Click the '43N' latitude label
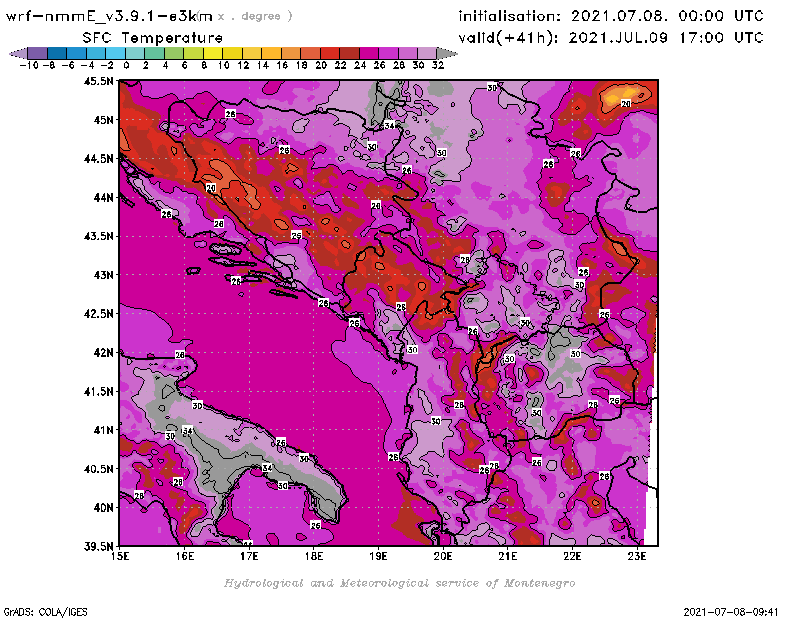 (x=103, y=275)
